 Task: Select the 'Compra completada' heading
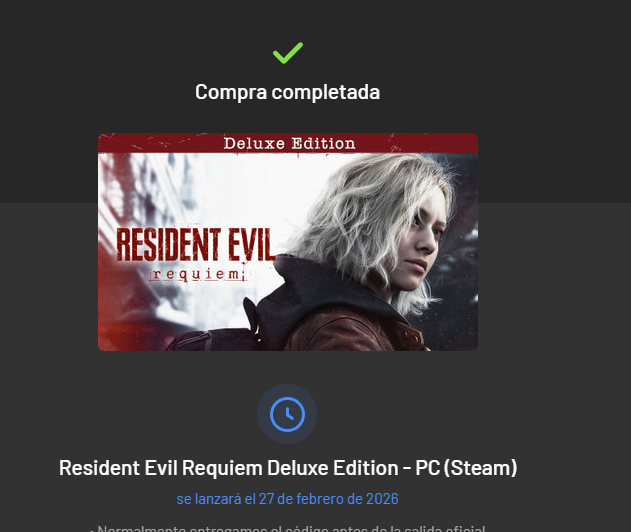tap(287, 92)
